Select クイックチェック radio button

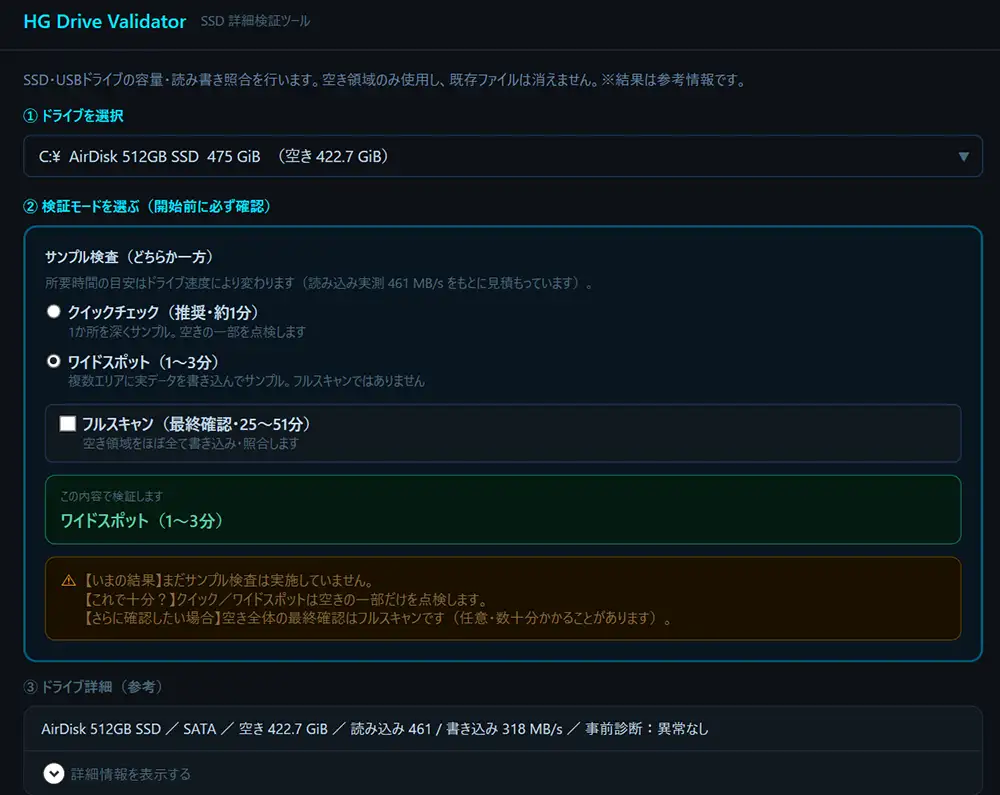pyautogui.click(x=54, y=312)
